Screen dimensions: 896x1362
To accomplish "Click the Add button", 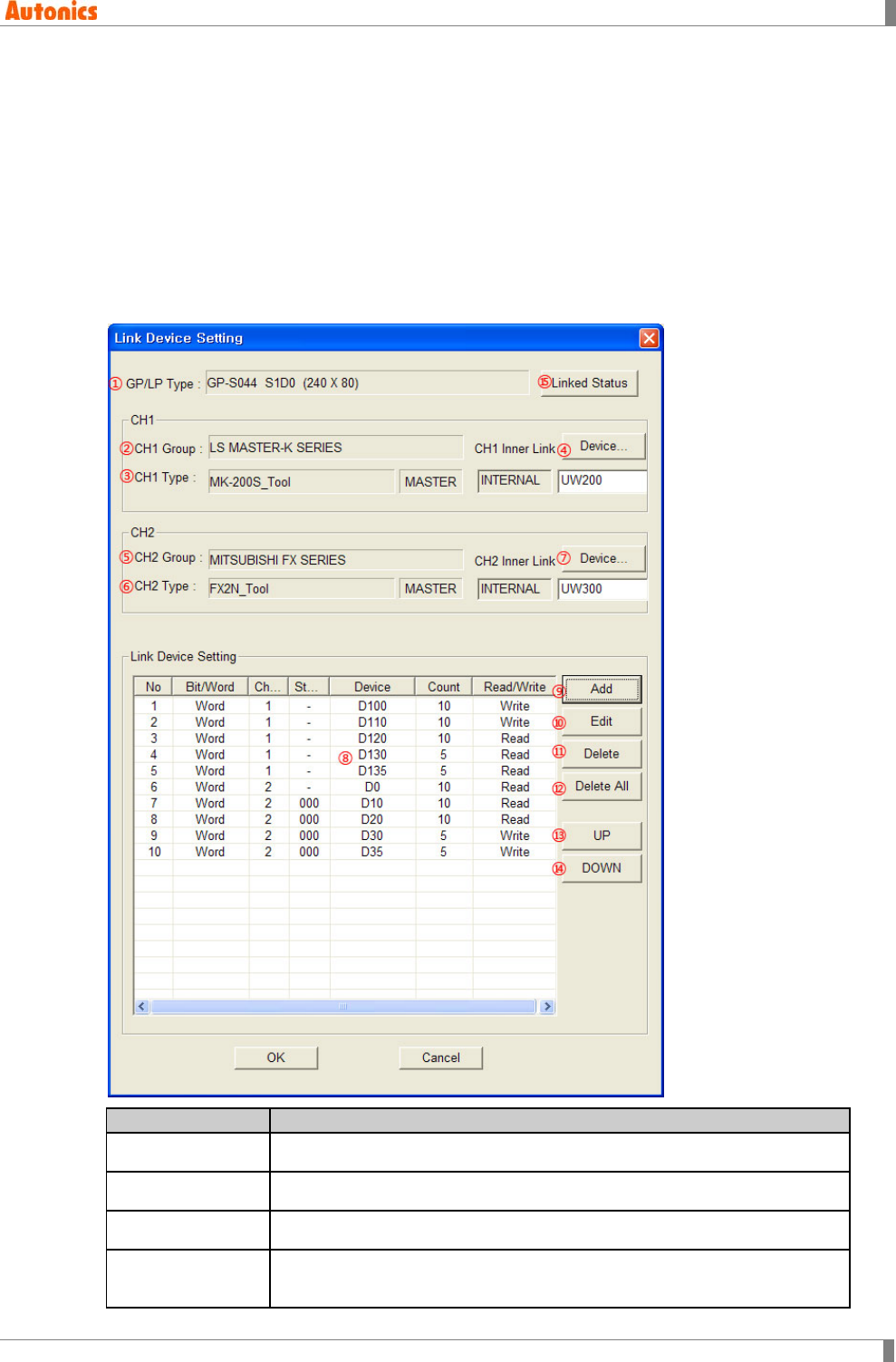I will [602, 689].
